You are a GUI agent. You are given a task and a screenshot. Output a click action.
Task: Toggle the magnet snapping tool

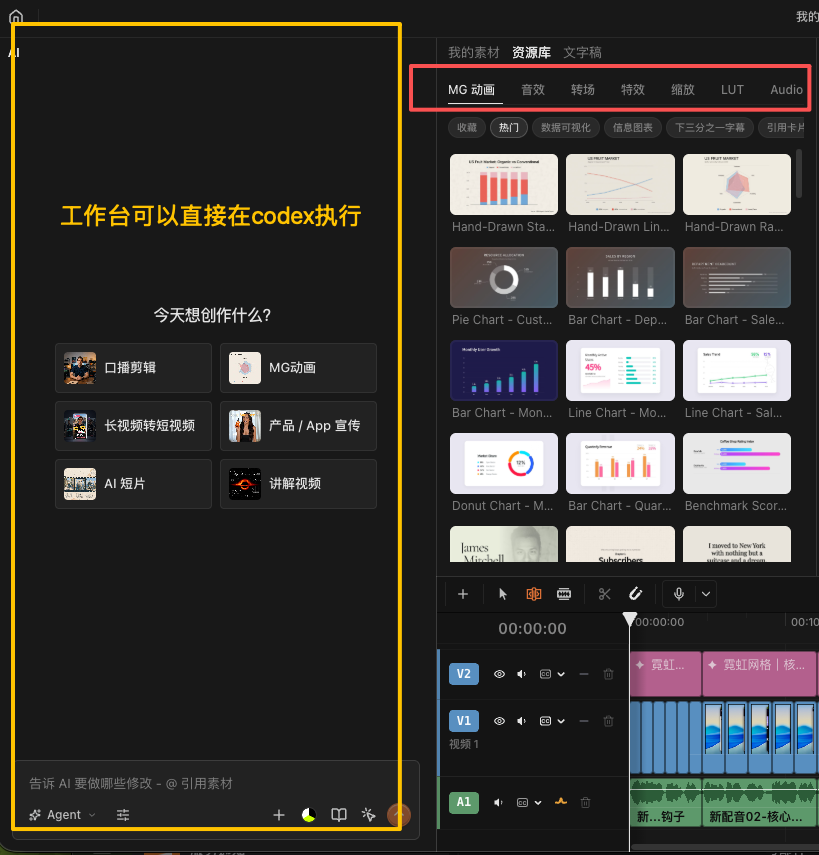pos(635,594)
